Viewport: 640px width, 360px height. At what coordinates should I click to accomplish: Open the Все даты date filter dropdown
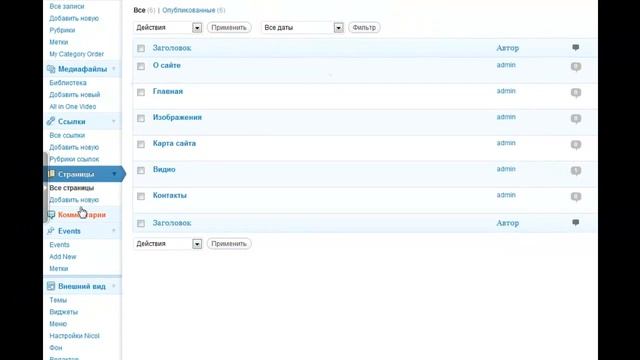(x=302, y=27)
